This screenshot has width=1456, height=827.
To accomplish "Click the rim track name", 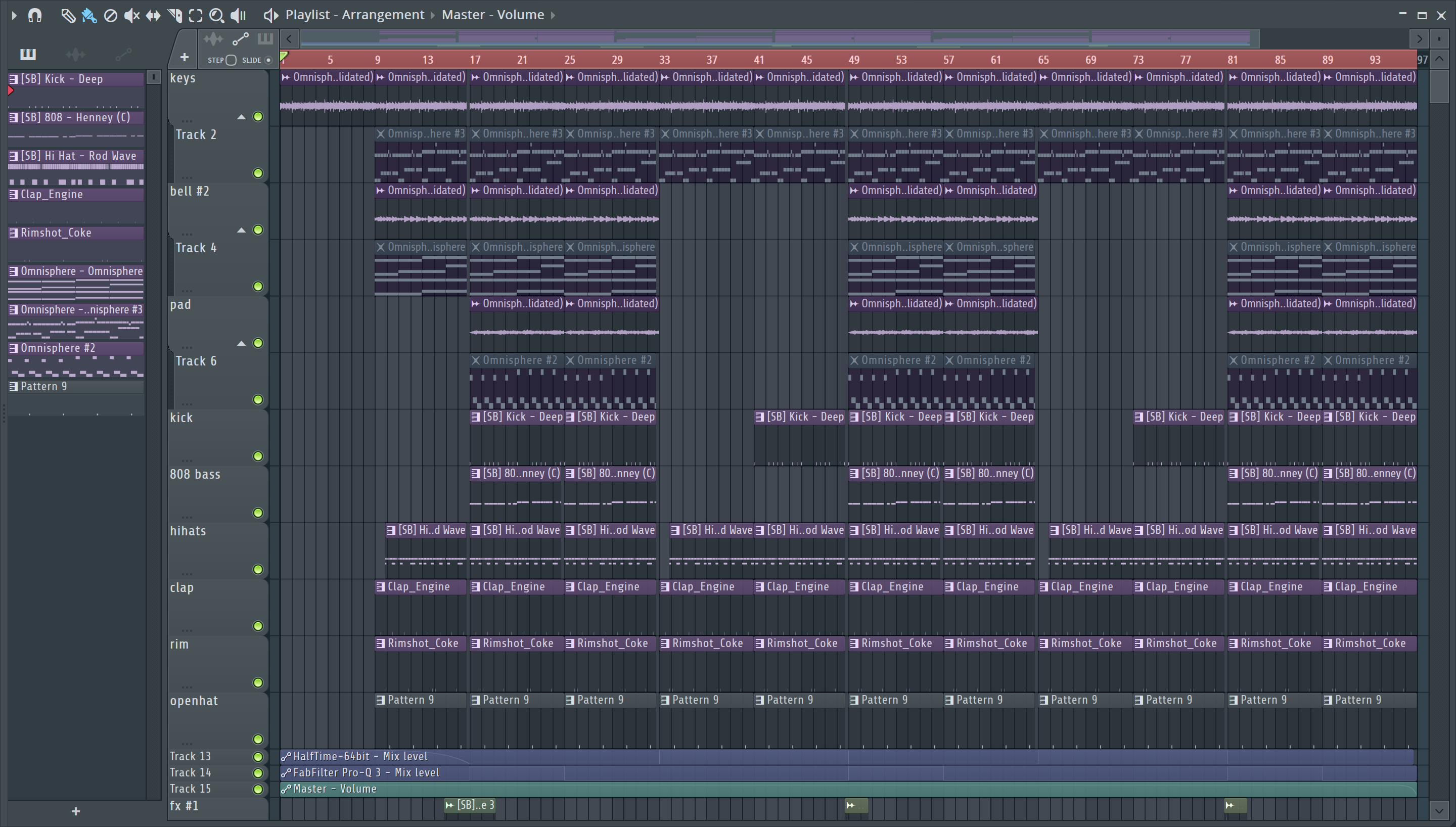I will pos(179,644).
